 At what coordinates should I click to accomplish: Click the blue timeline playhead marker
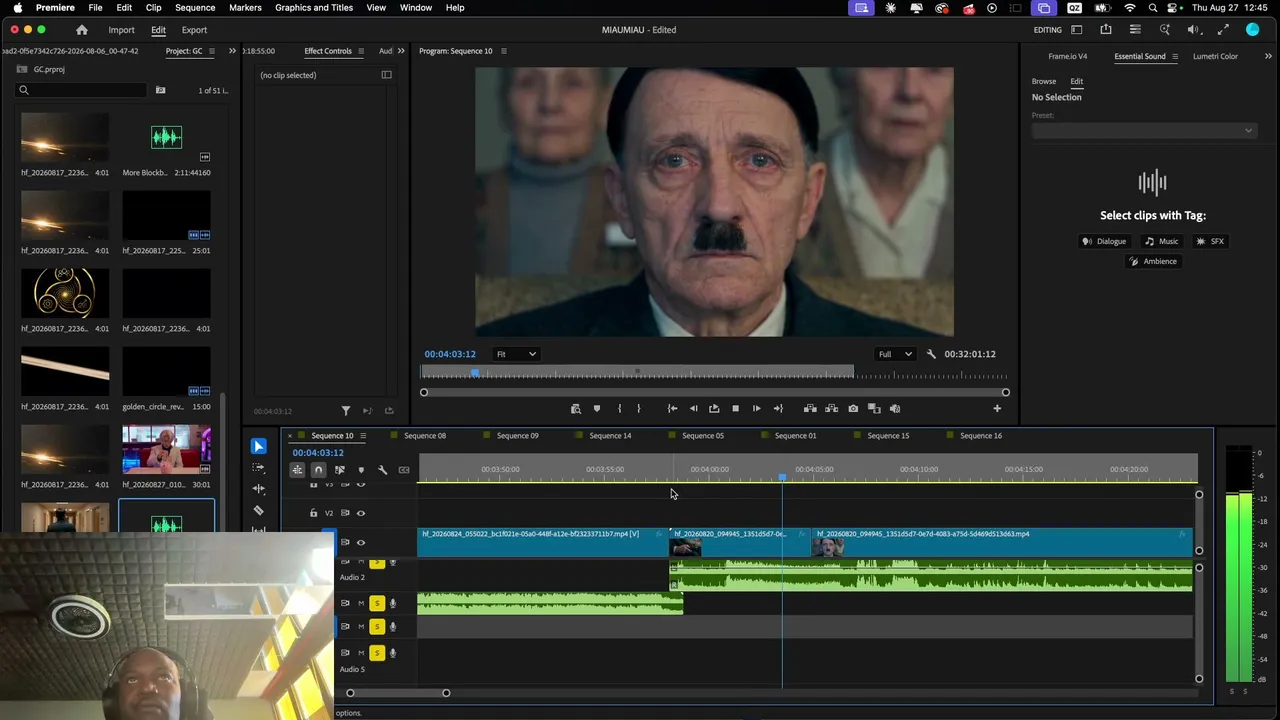coord(782,477)
